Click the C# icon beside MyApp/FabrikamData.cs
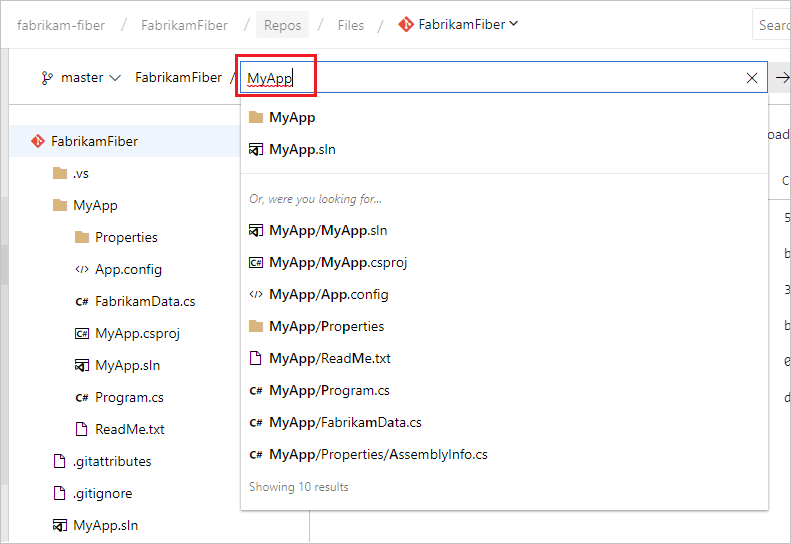Screen dimensions: 791x544 point(256,423)
